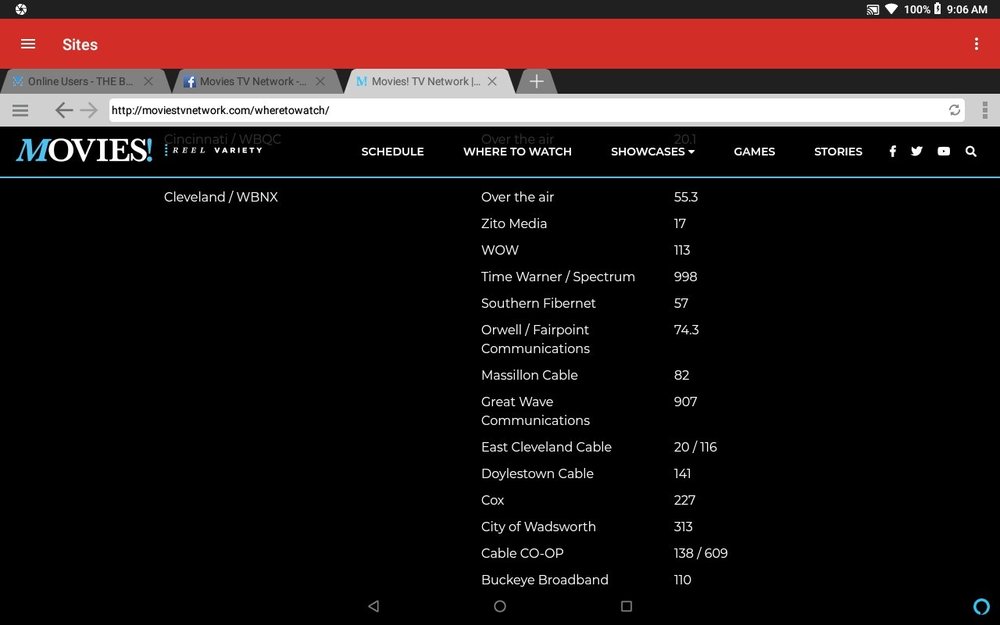1000x625 pixels.
Task: Open a new browser tab with plus
Action: click(536, 81)
